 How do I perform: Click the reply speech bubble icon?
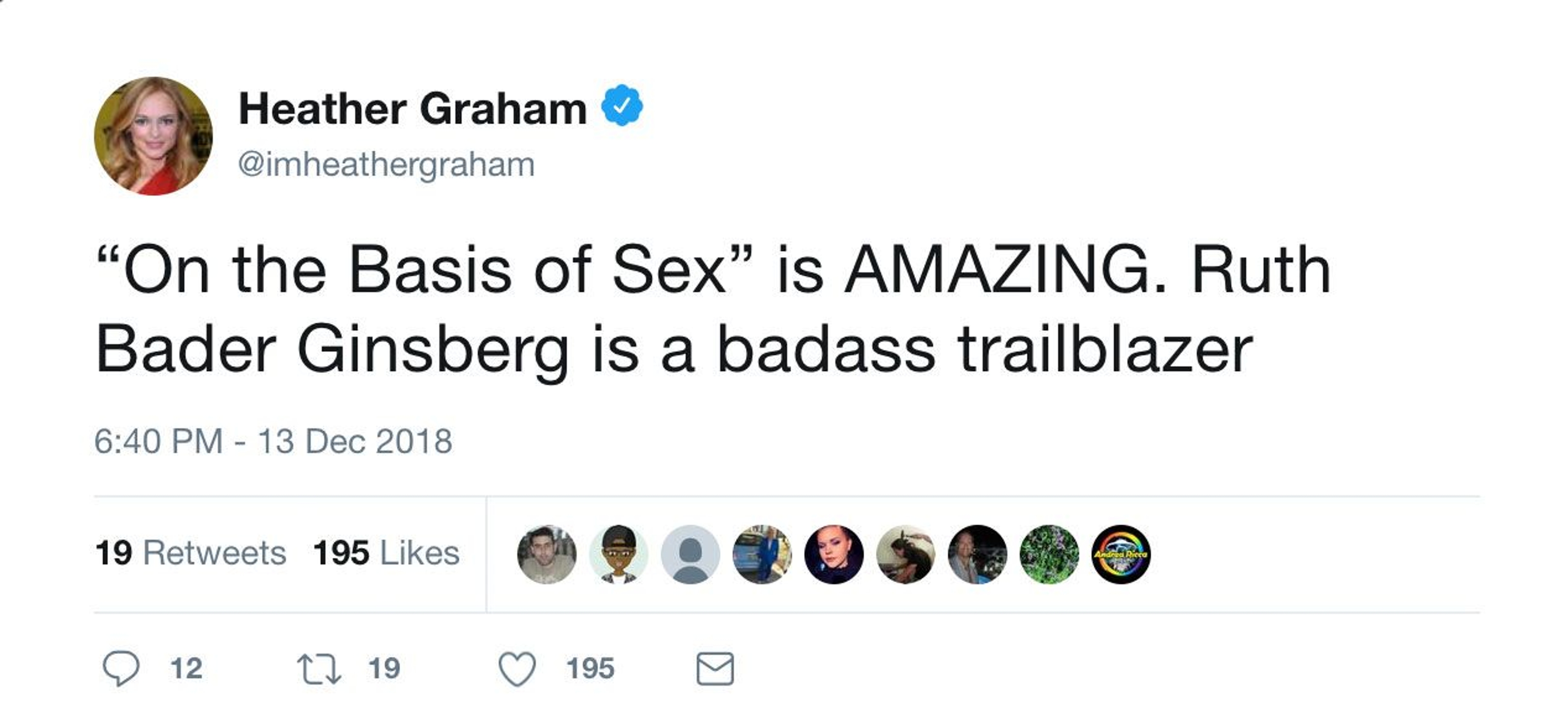pyautogui.click(x=120, y=668)
